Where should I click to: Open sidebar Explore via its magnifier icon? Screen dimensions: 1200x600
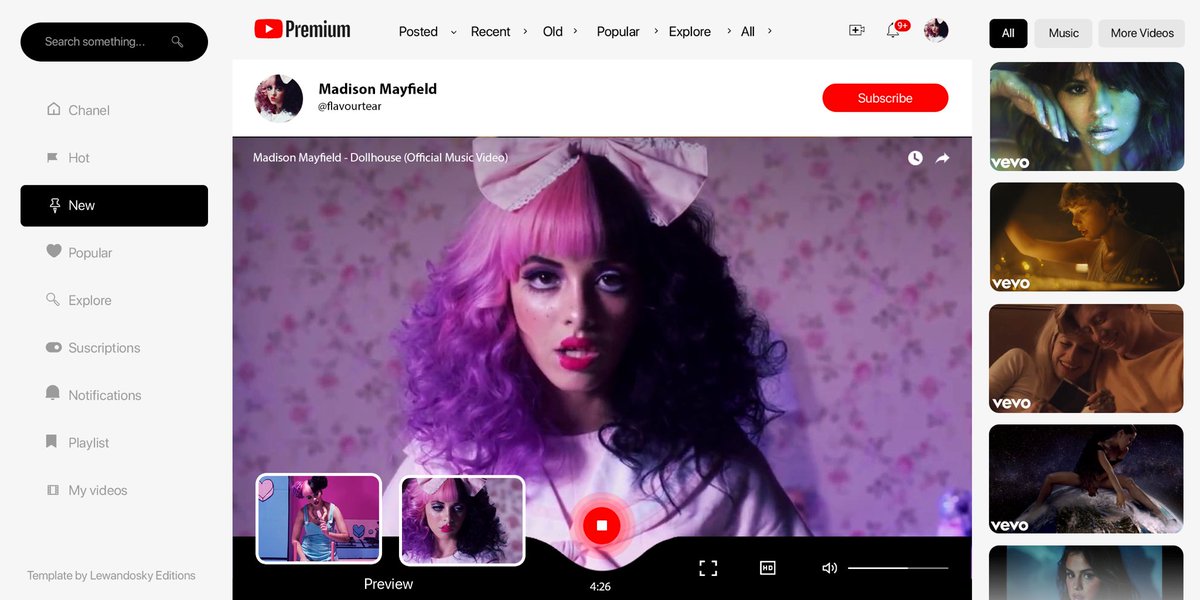53,300
